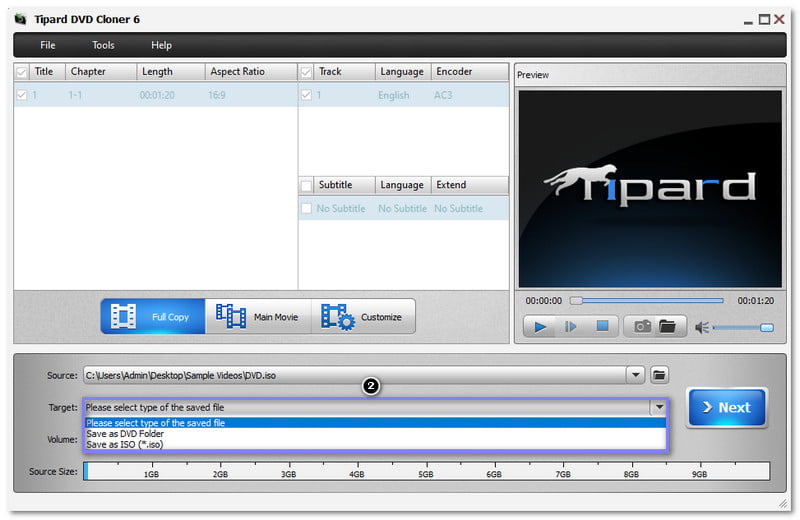Select Full Copy mode
Viewport: 800px width, 520px height.
[153, 316]
